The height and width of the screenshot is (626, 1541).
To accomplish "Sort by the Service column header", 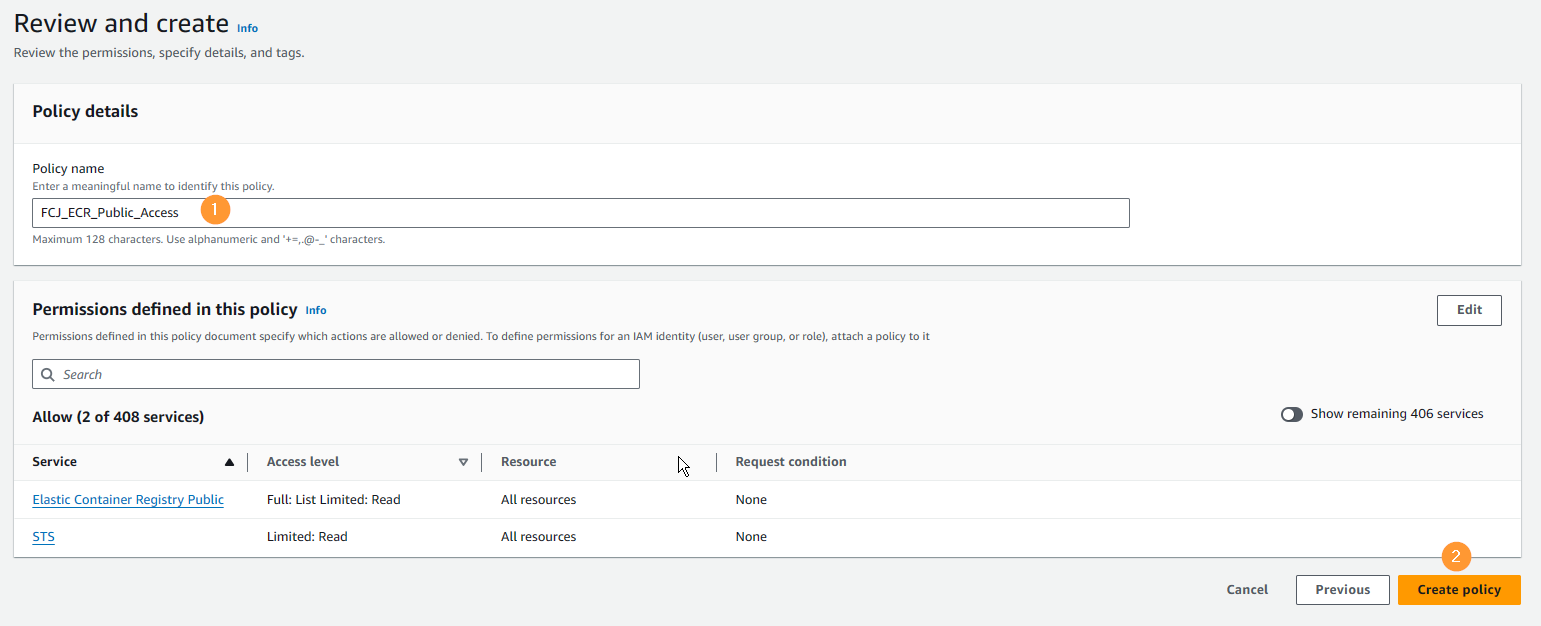I will (55, 462).
